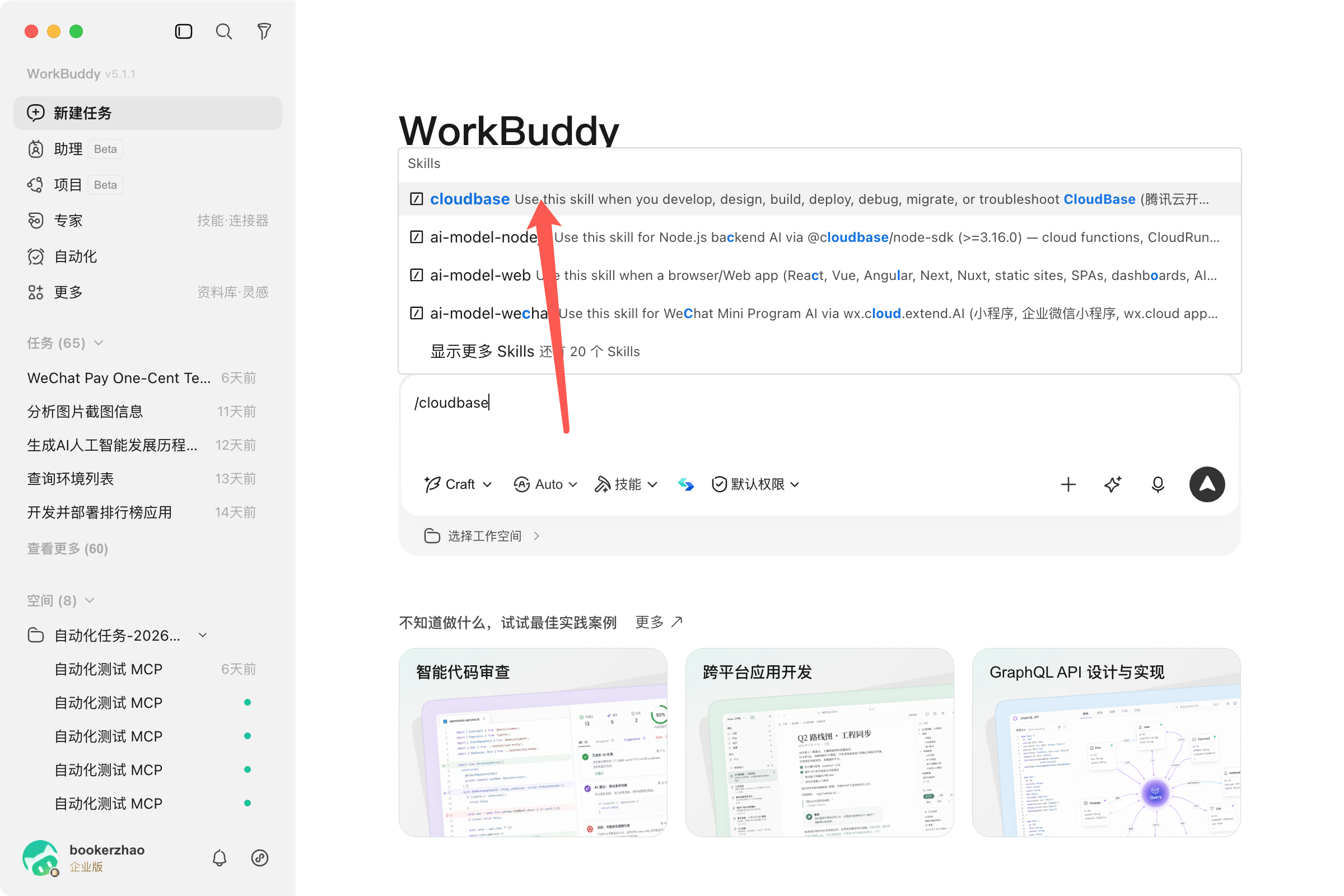Click the 自动化 clock-check icon

pos(35,256)
